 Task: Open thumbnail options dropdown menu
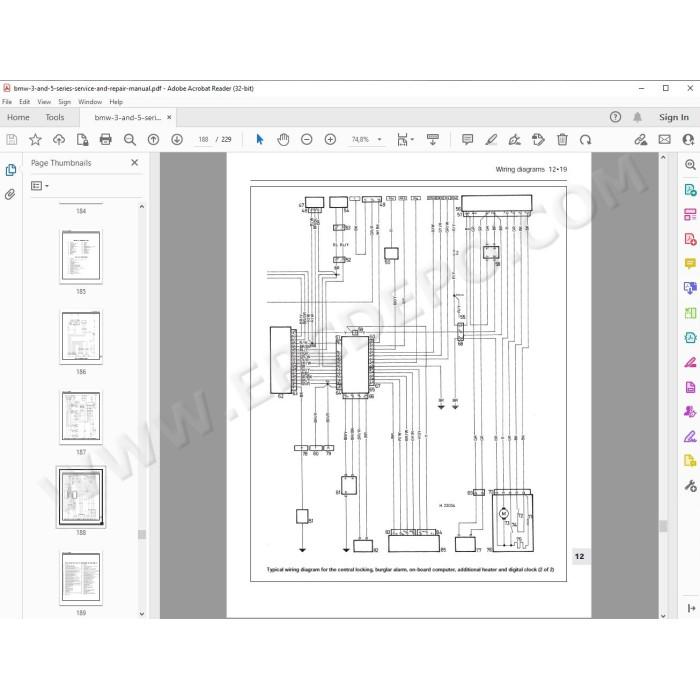(40, 186)
